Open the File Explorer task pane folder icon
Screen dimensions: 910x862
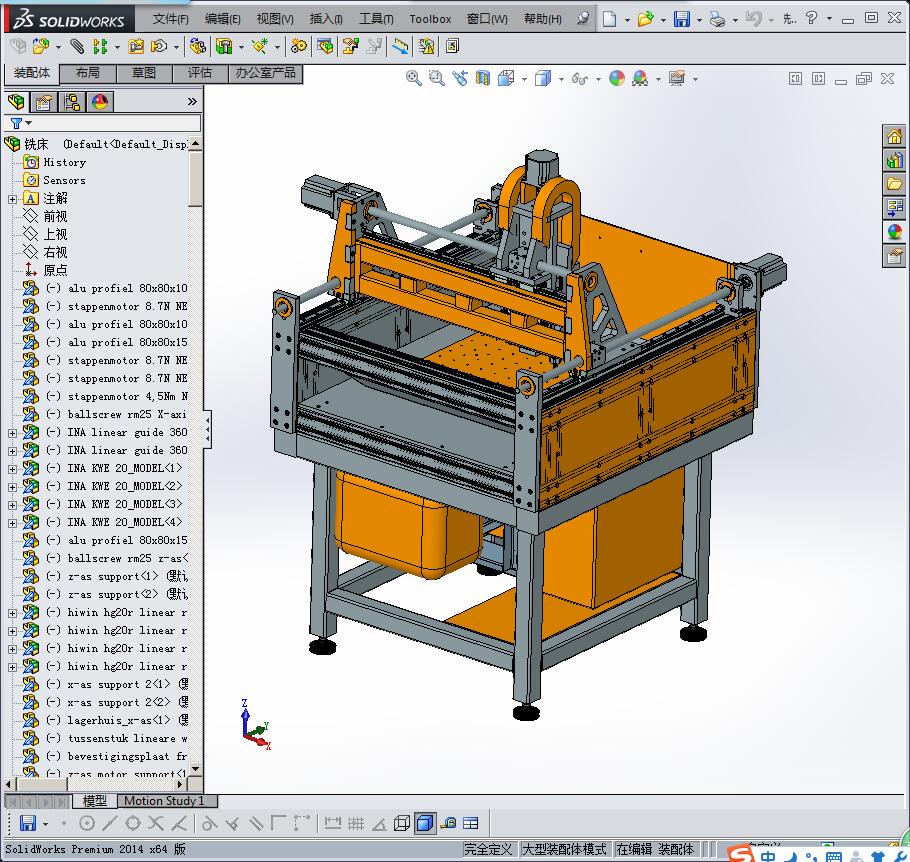pos(894,184)
